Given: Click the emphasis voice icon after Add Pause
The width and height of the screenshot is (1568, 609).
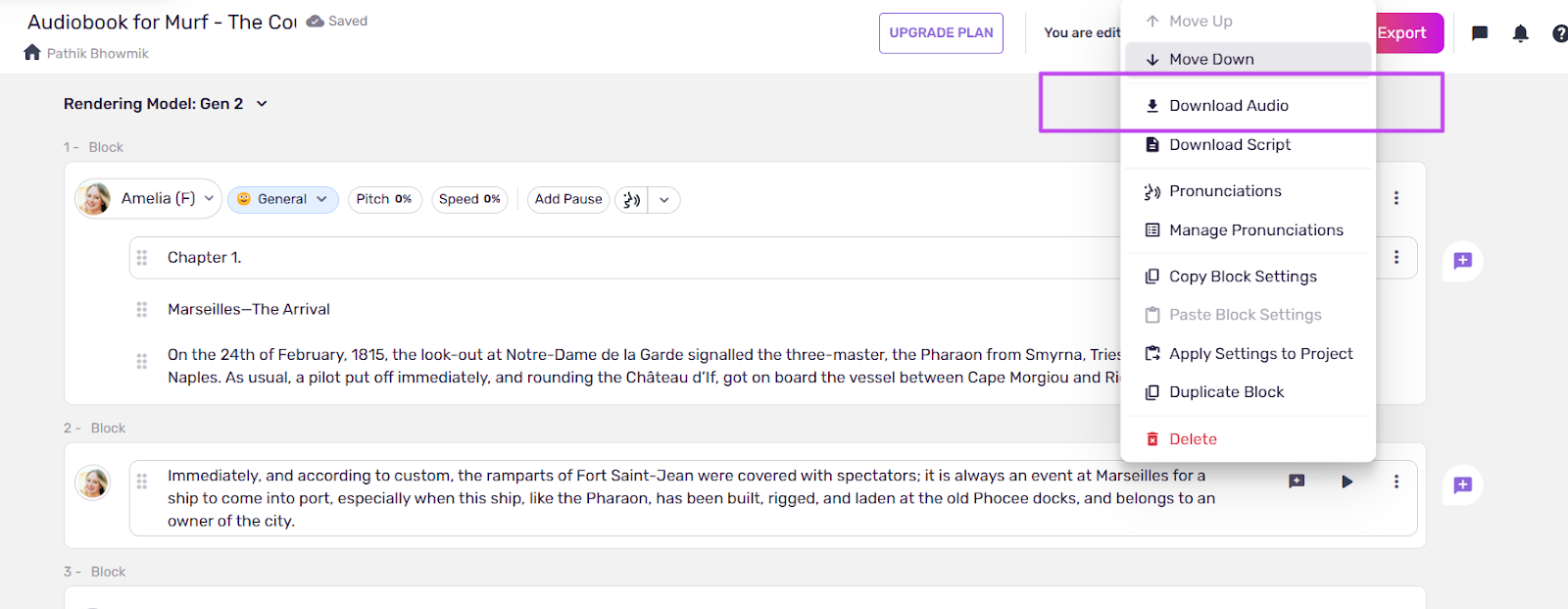Looking at the screenshot, I should [631, 200].
